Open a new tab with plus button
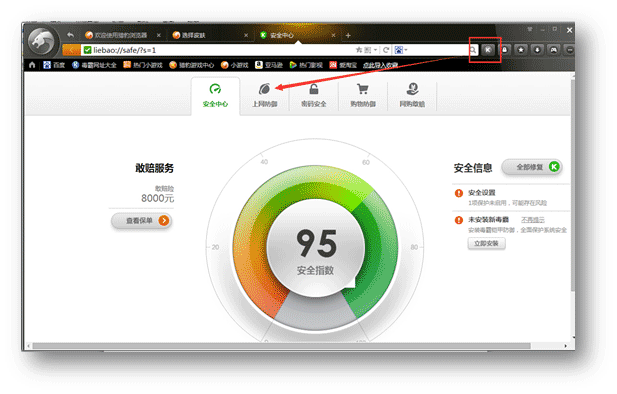617x394 pixels. (348, 35)
